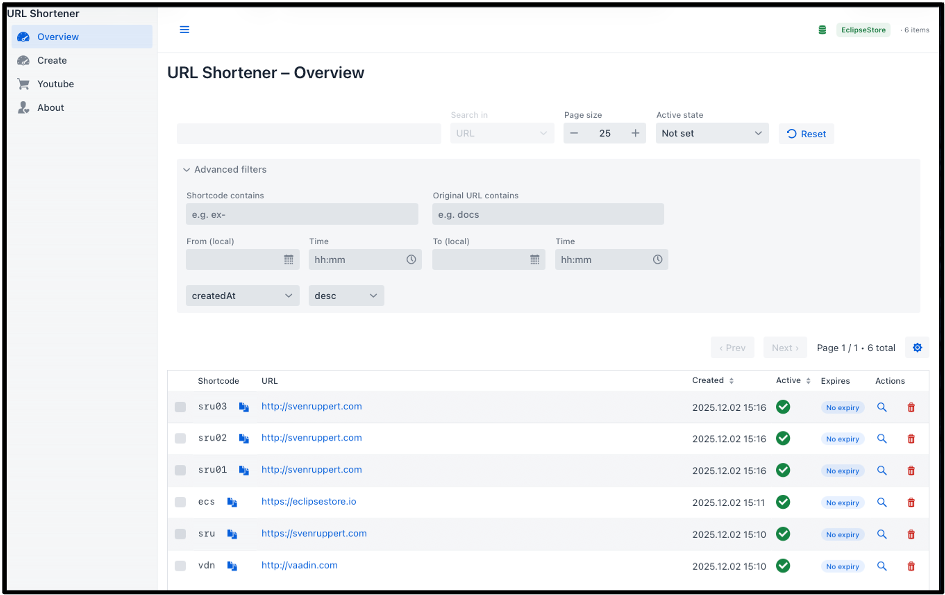Click the Reset filters button
This screenshot has height=595, width=945.
[806, 133]
